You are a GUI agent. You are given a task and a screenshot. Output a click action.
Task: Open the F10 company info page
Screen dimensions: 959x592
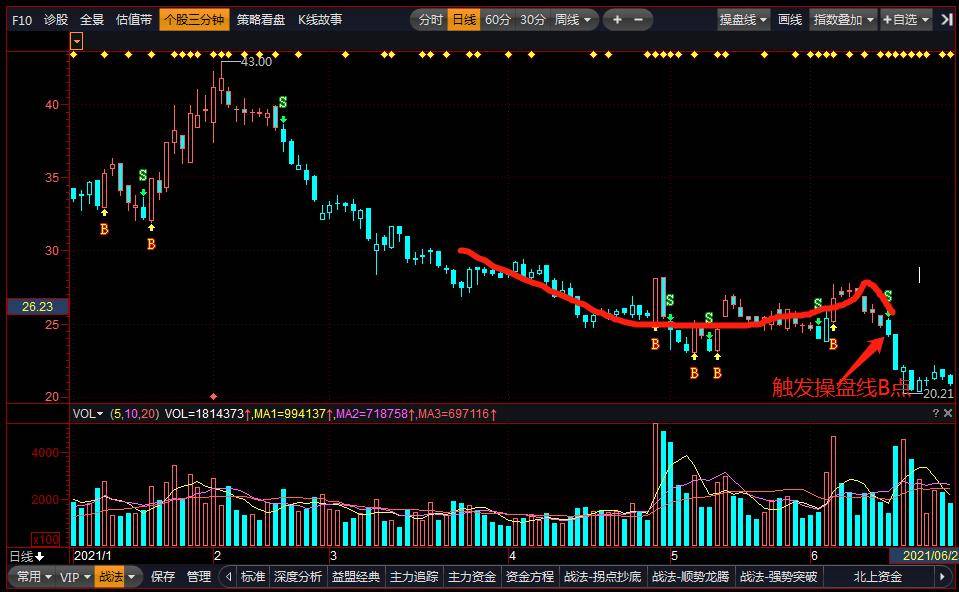coord(22,20)
